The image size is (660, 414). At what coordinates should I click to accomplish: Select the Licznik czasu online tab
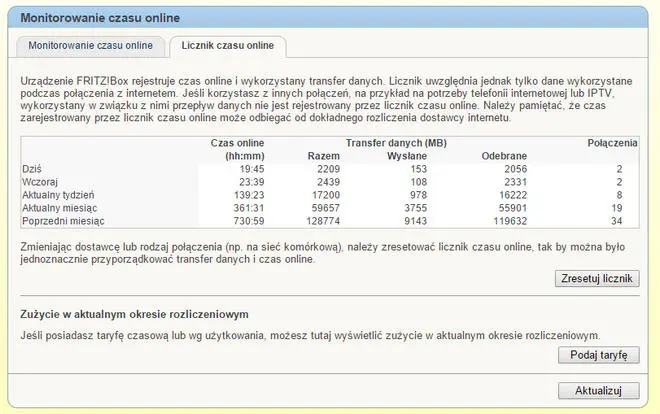(x=228, y=46)
